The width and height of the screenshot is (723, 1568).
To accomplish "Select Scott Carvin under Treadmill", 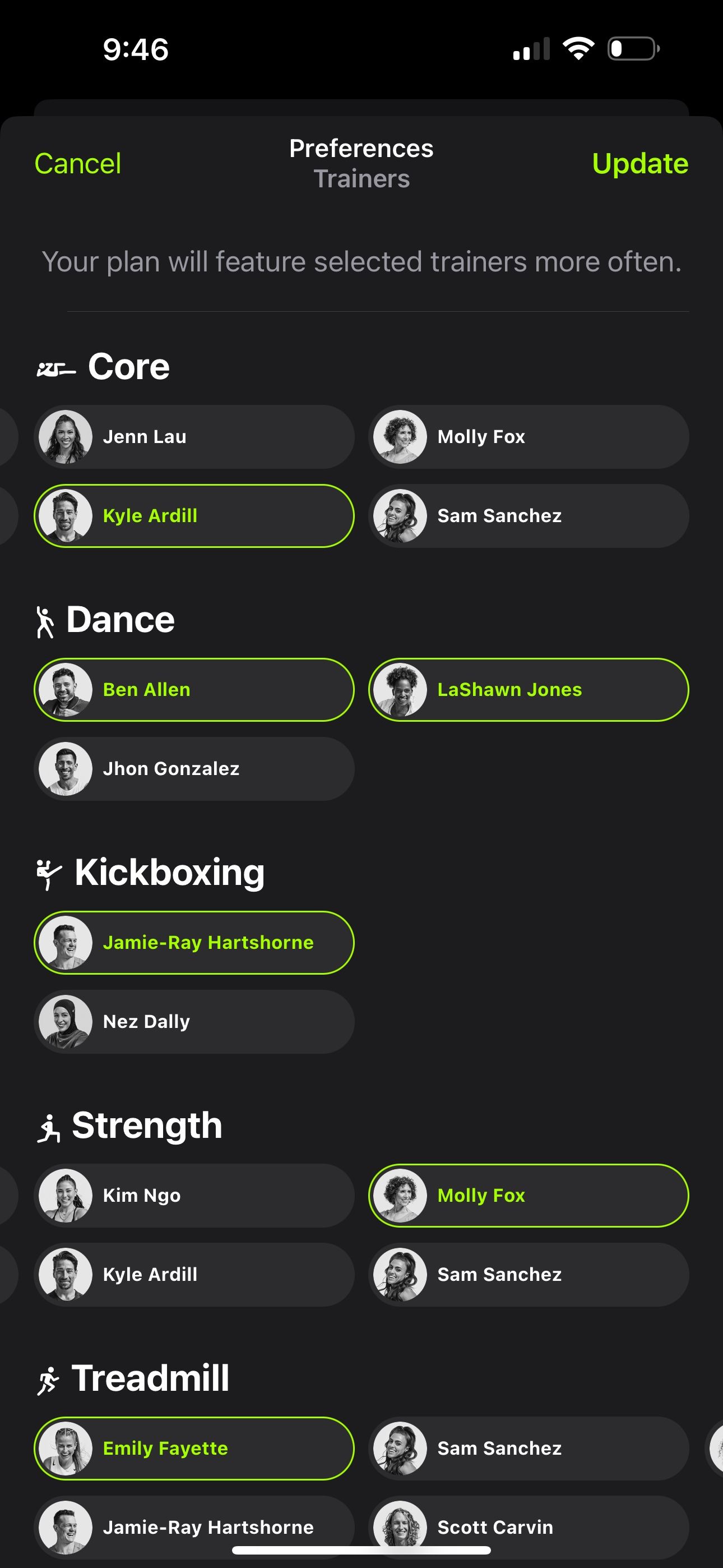I will point(529,1527).
